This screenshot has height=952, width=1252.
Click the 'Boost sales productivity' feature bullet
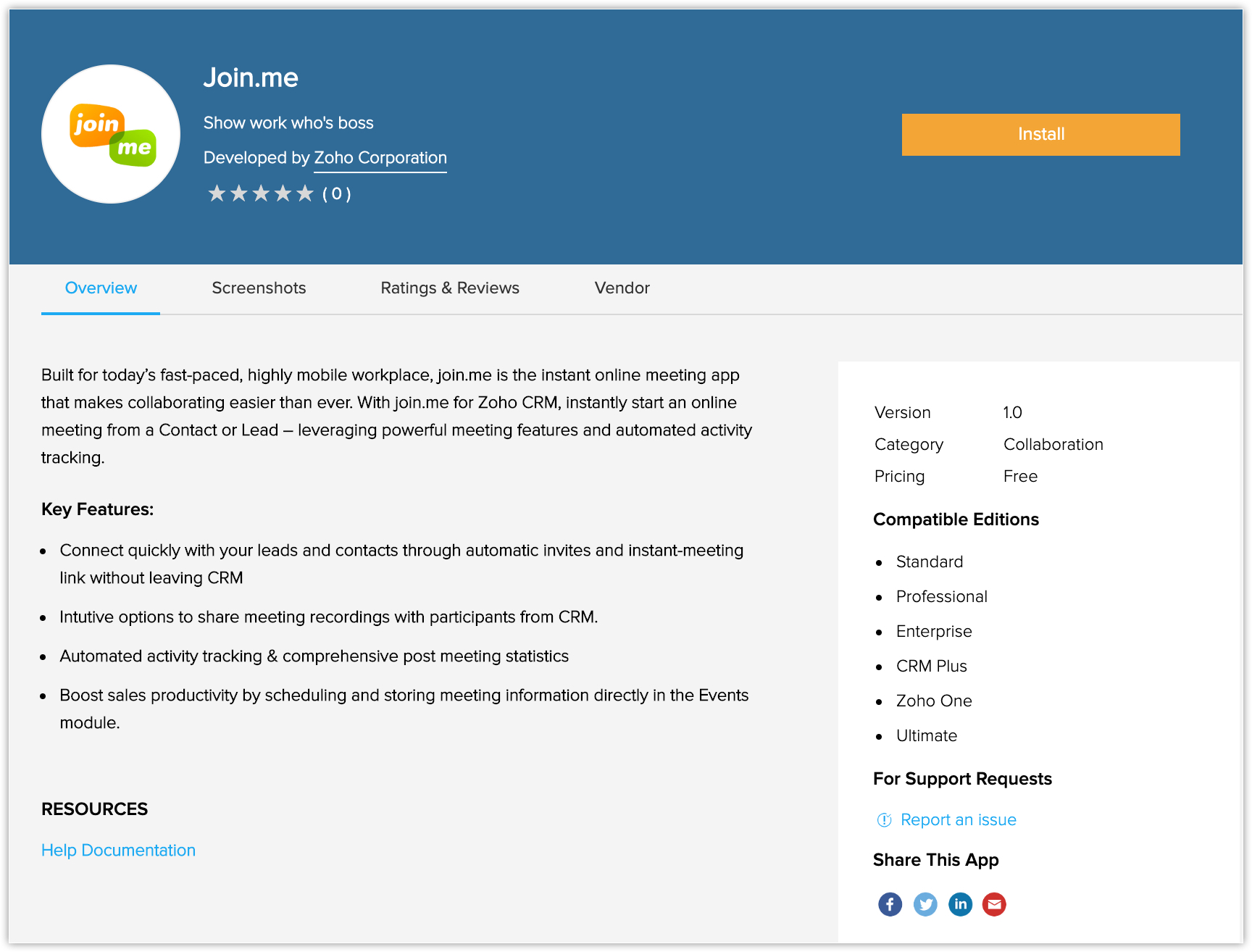coord(404,709)
